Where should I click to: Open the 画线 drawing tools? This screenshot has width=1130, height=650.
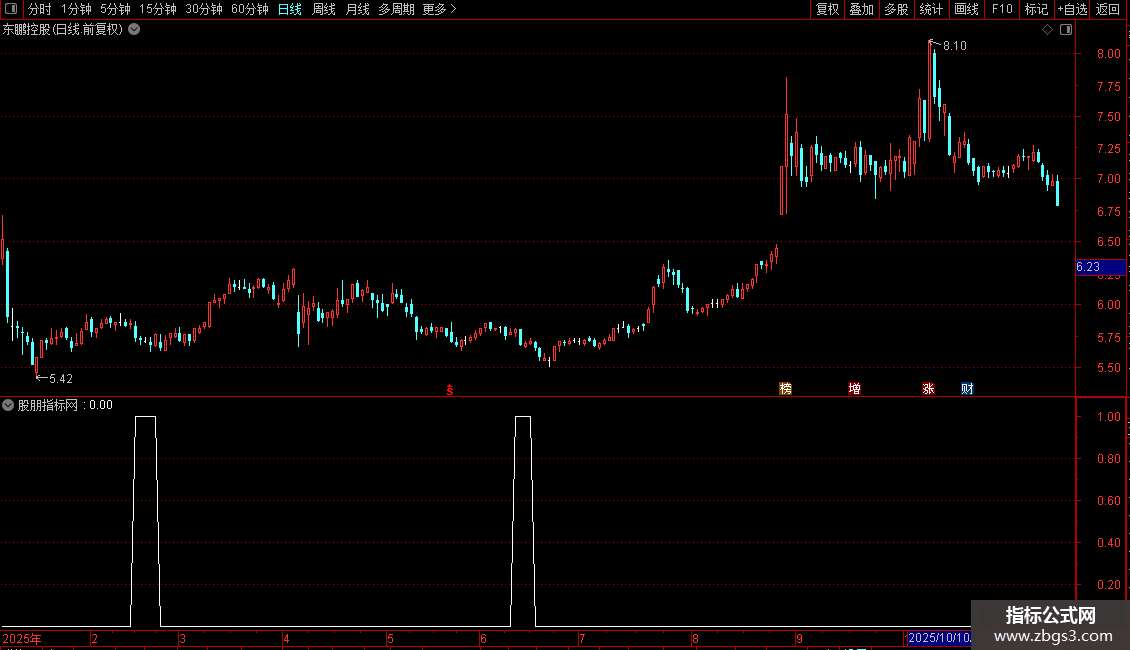(x=966, y=9)
